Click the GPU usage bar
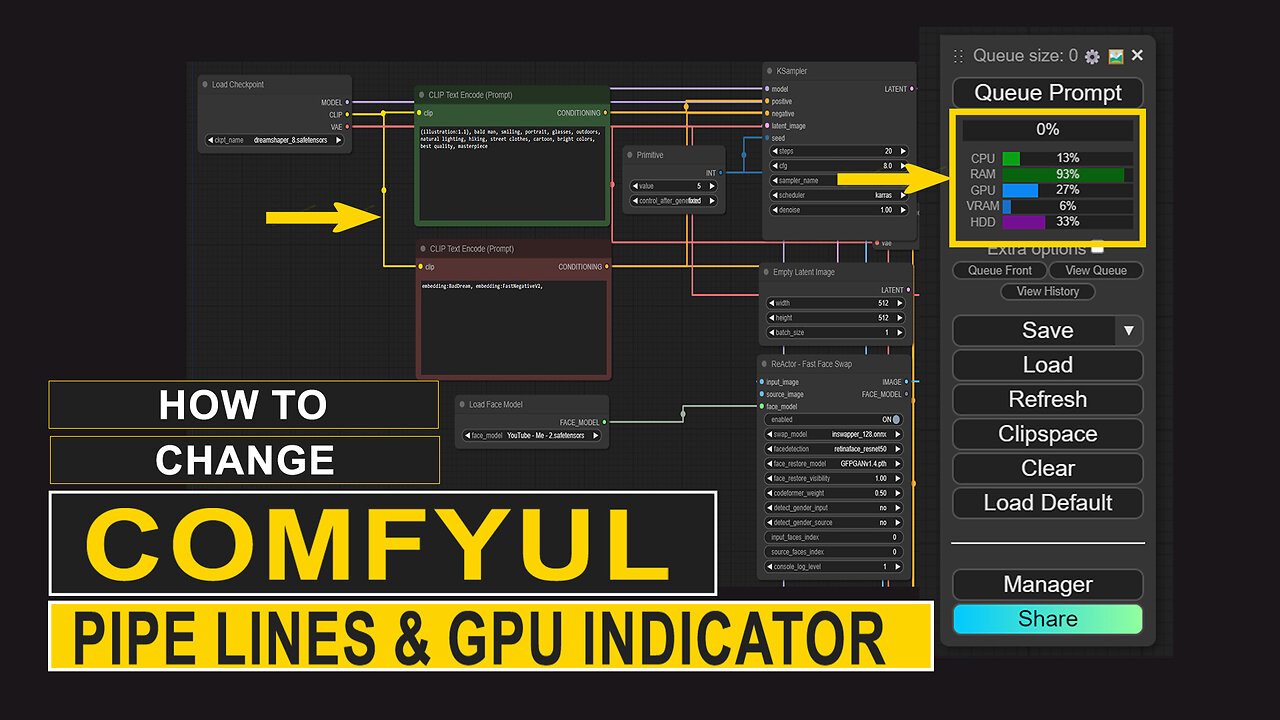Image resolution: width=1280 pixels, height=720 pixels. tap(1068, 190)
